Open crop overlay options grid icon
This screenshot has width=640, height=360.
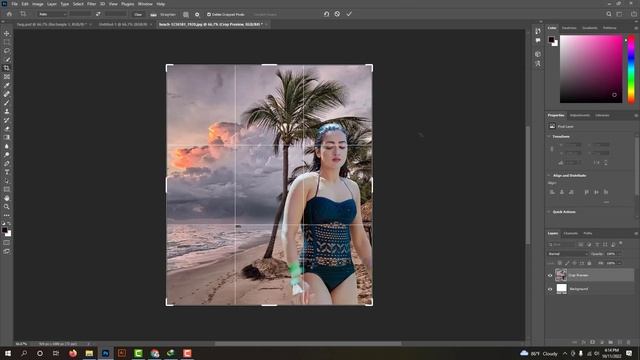click(186, 14)
